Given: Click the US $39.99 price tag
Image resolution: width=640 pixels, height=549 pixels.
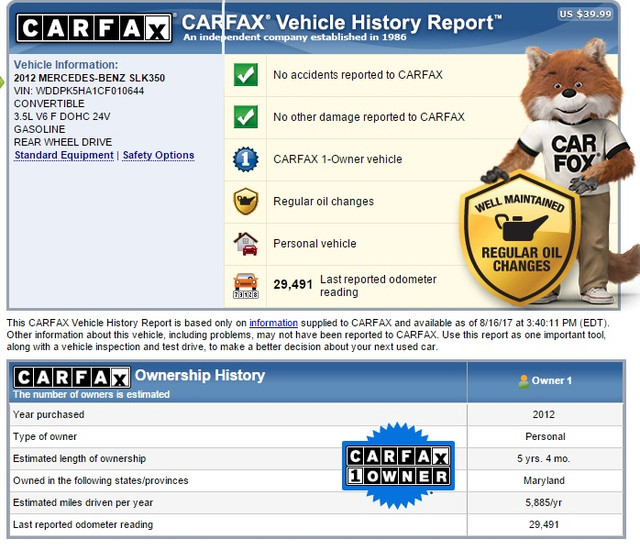Looking at the screenshot, I should tap(585, 14).
